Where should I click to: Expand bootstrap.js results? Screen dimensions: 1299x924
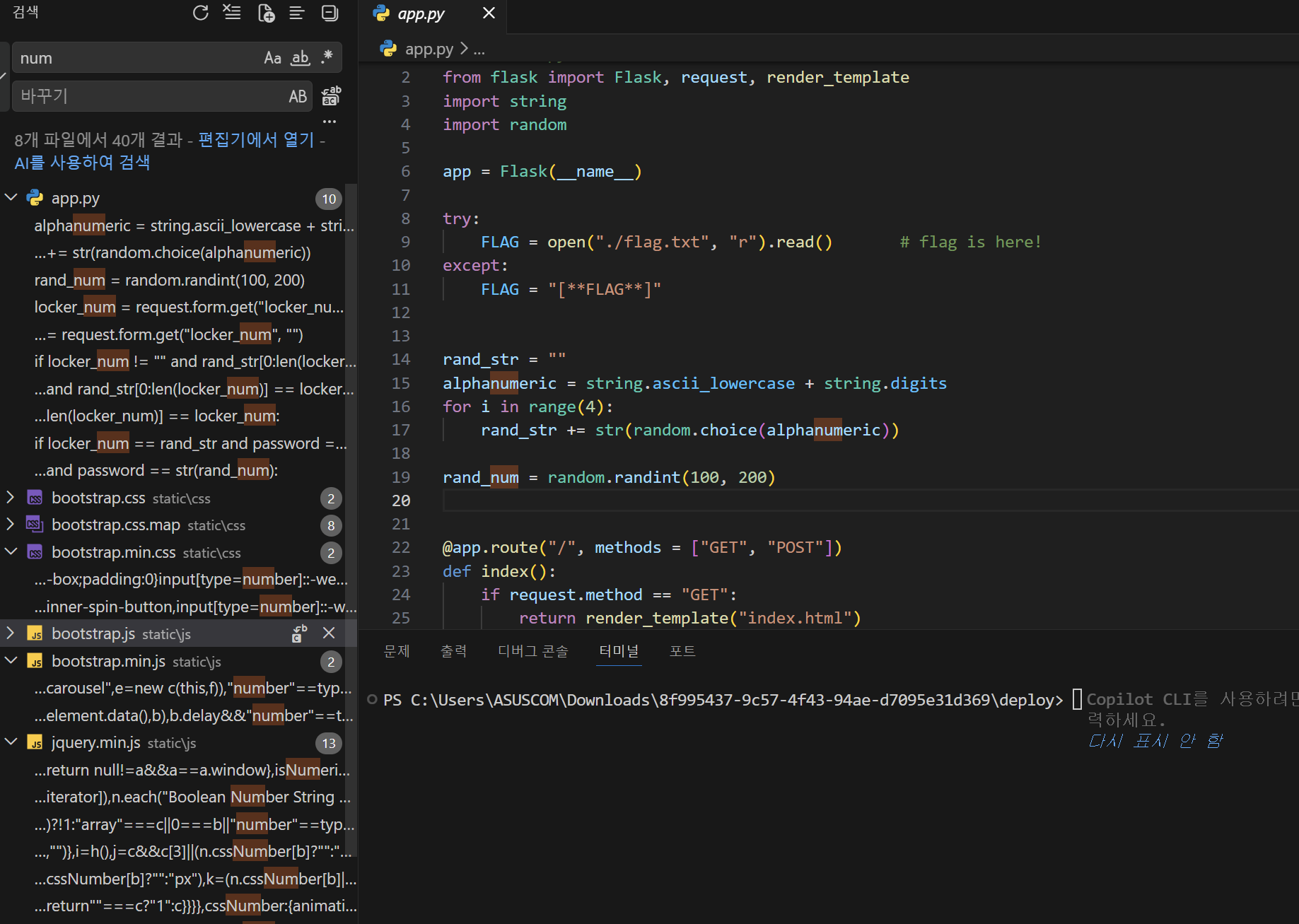pos(11,633)
